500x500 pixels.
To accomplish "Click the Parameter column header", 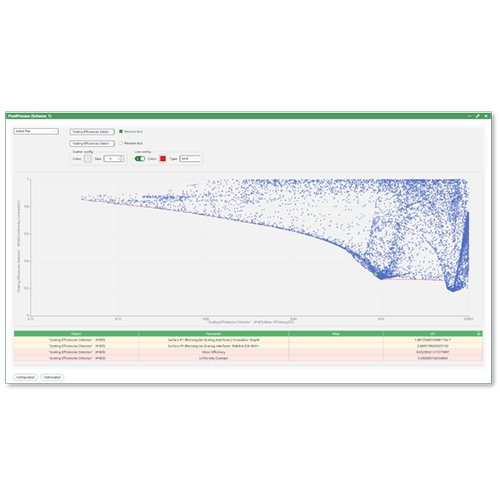I will click(214, 333).
